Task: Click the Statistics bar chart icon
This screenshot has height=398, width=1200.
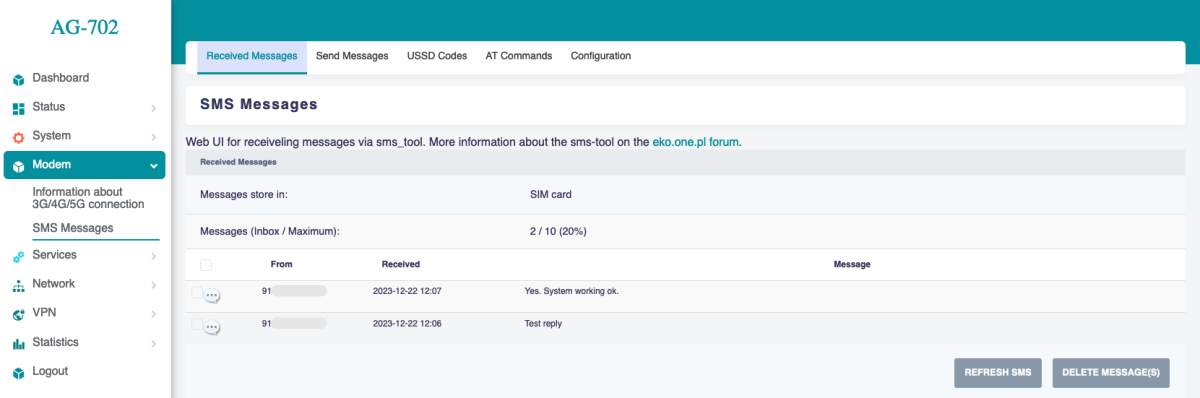Action: pyautogui.click(x=18, y=343)
